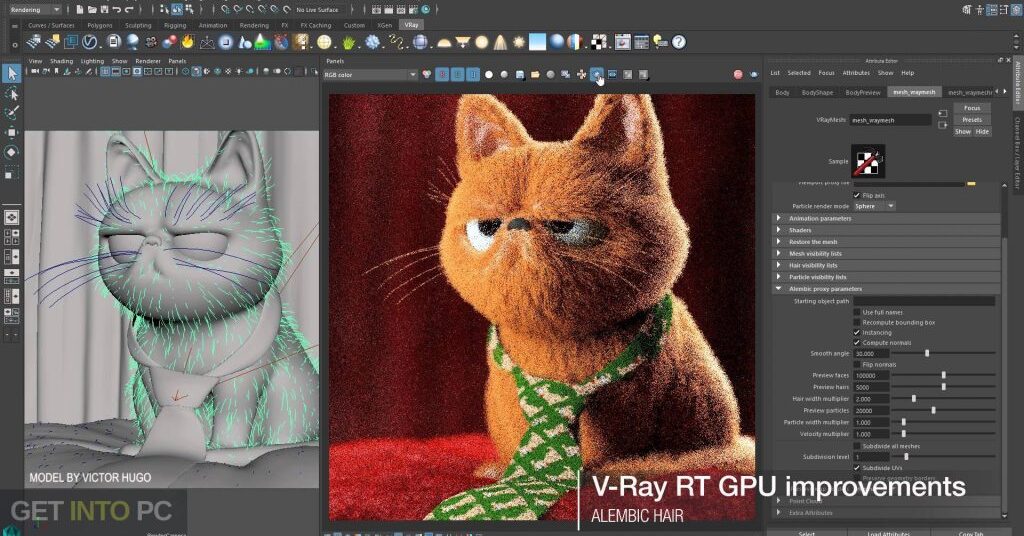Select the arrow Select tool in toolbox
This screenshot has height=536, width=1024.
pos(11,74)
